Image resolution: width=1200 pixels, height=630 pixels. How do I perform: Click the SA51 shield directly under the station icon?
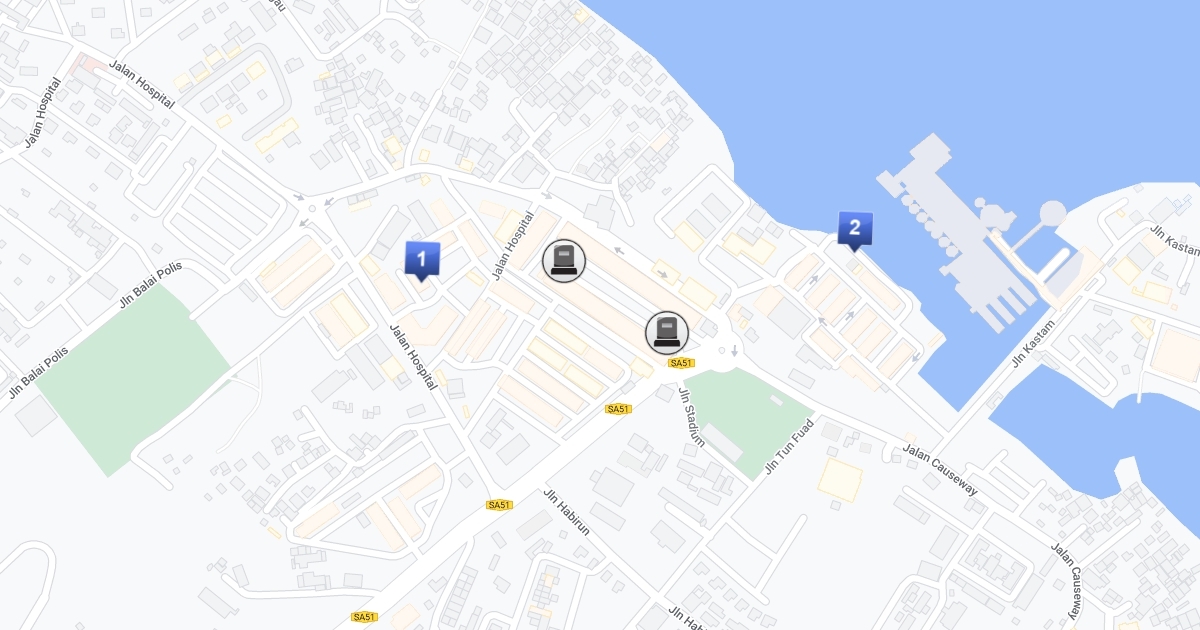click(x=681, y=363)
